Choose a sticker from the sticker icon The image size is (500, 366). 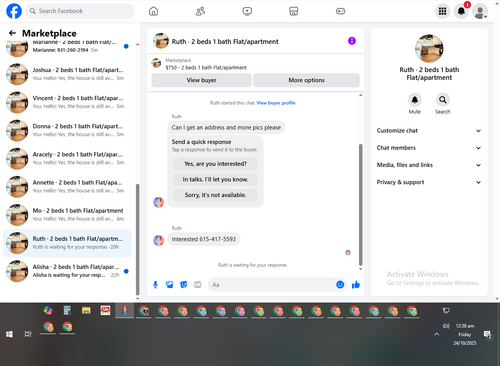184,285
